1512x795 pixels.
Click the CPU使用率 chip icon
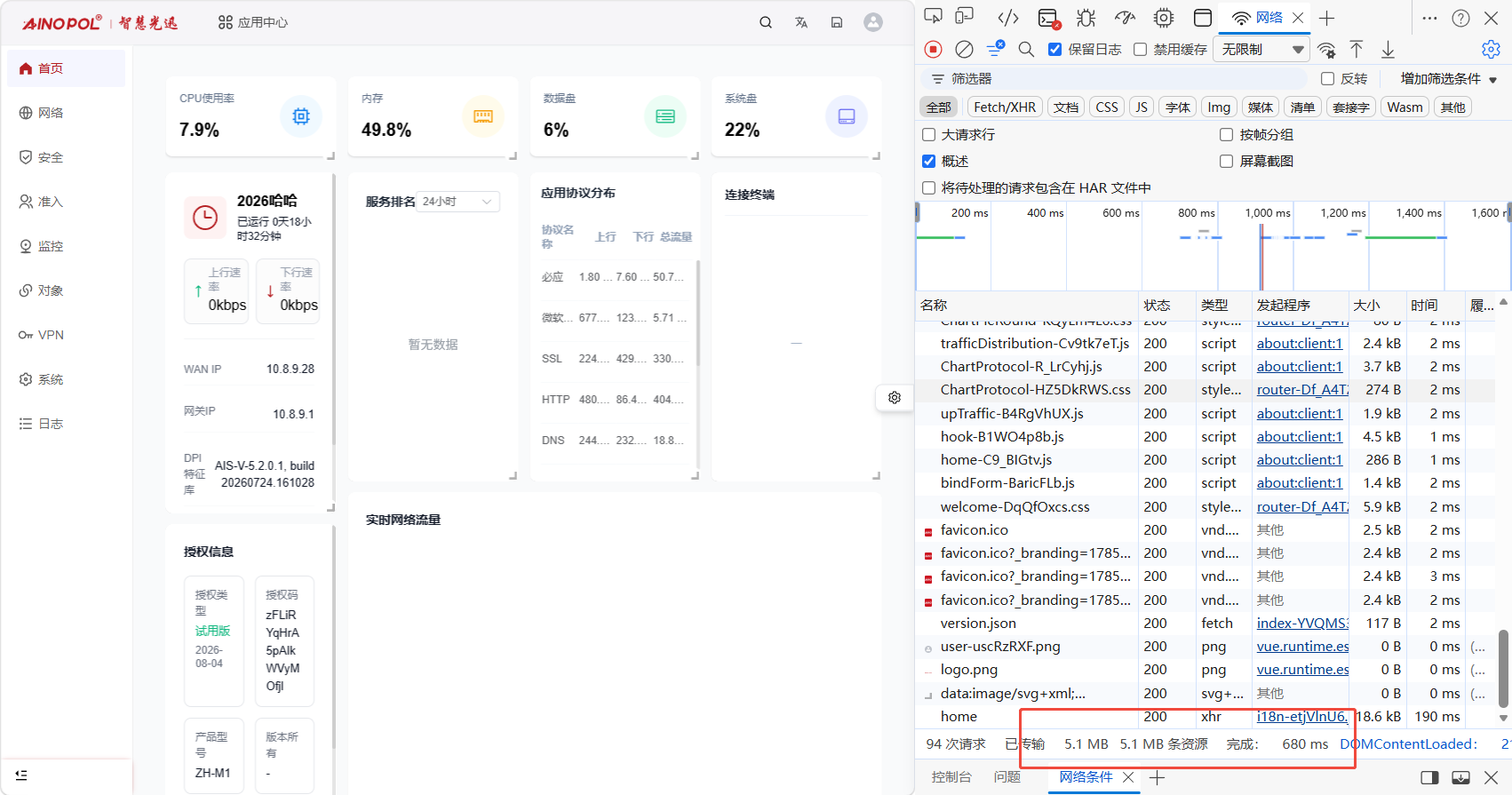[301, 116]
